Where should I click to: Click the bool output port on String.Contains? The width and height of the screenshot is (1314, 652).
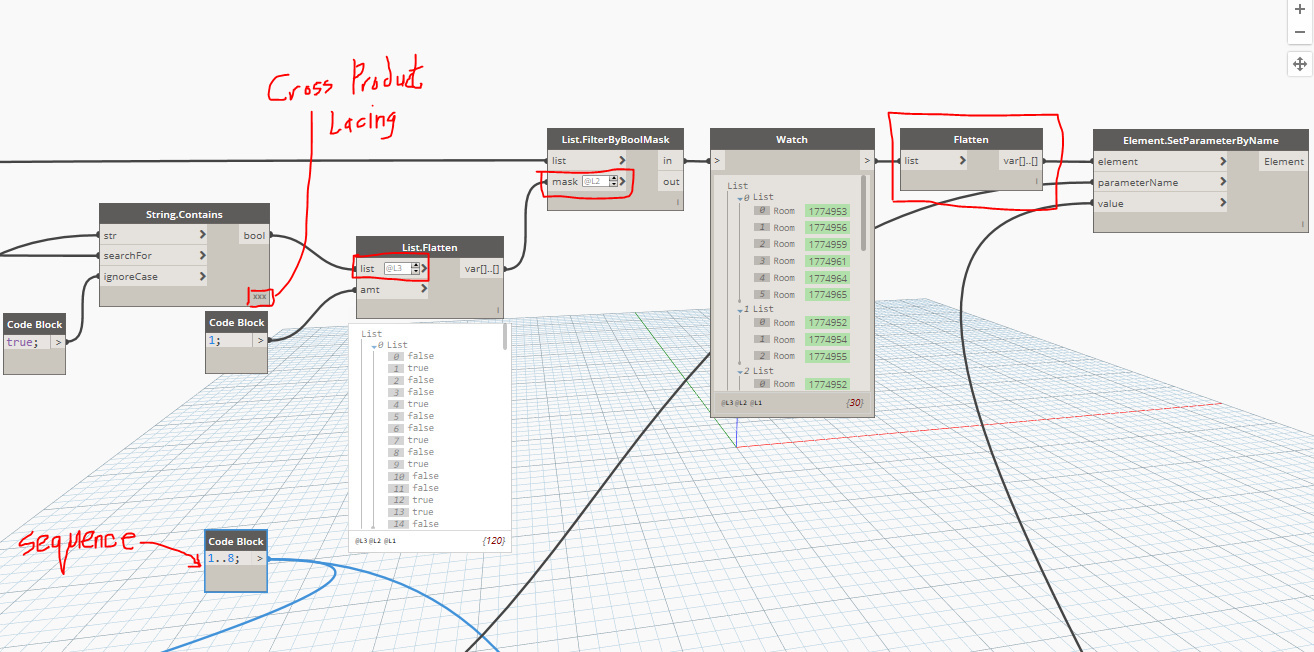(x=254, y=235)
